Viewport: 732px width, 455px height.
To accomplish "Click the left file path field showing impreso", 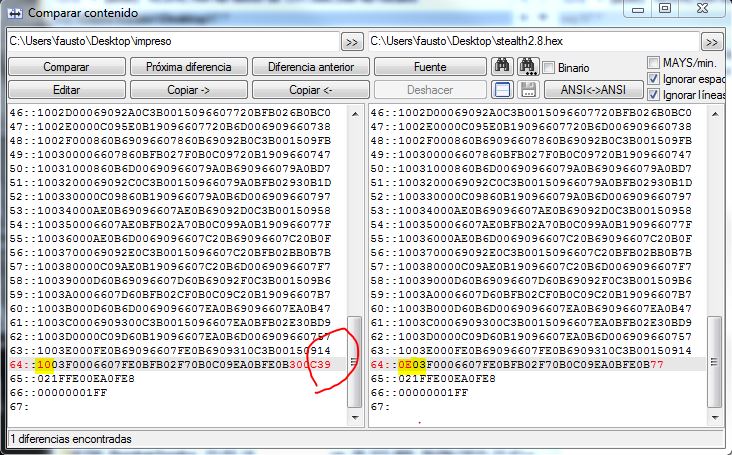I will point(173,41).
